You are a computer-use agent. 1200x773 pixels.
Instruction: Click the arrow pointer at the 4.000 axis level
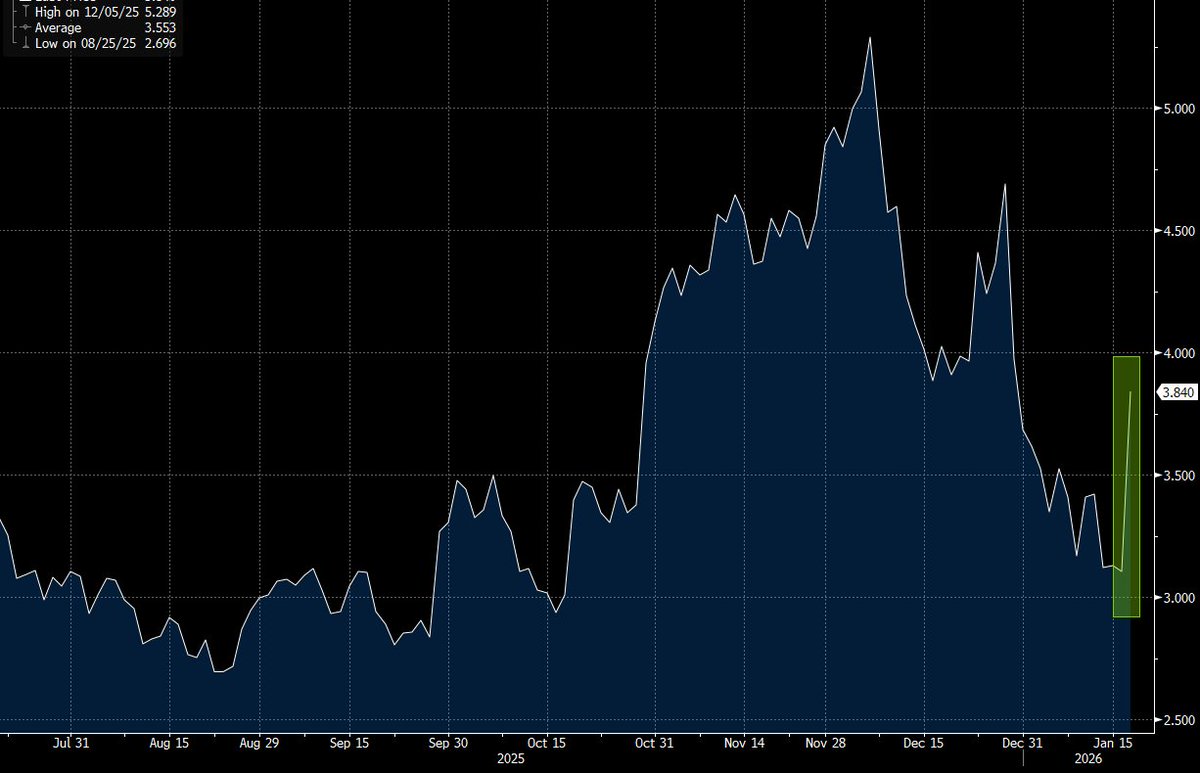pos(1158,353)
